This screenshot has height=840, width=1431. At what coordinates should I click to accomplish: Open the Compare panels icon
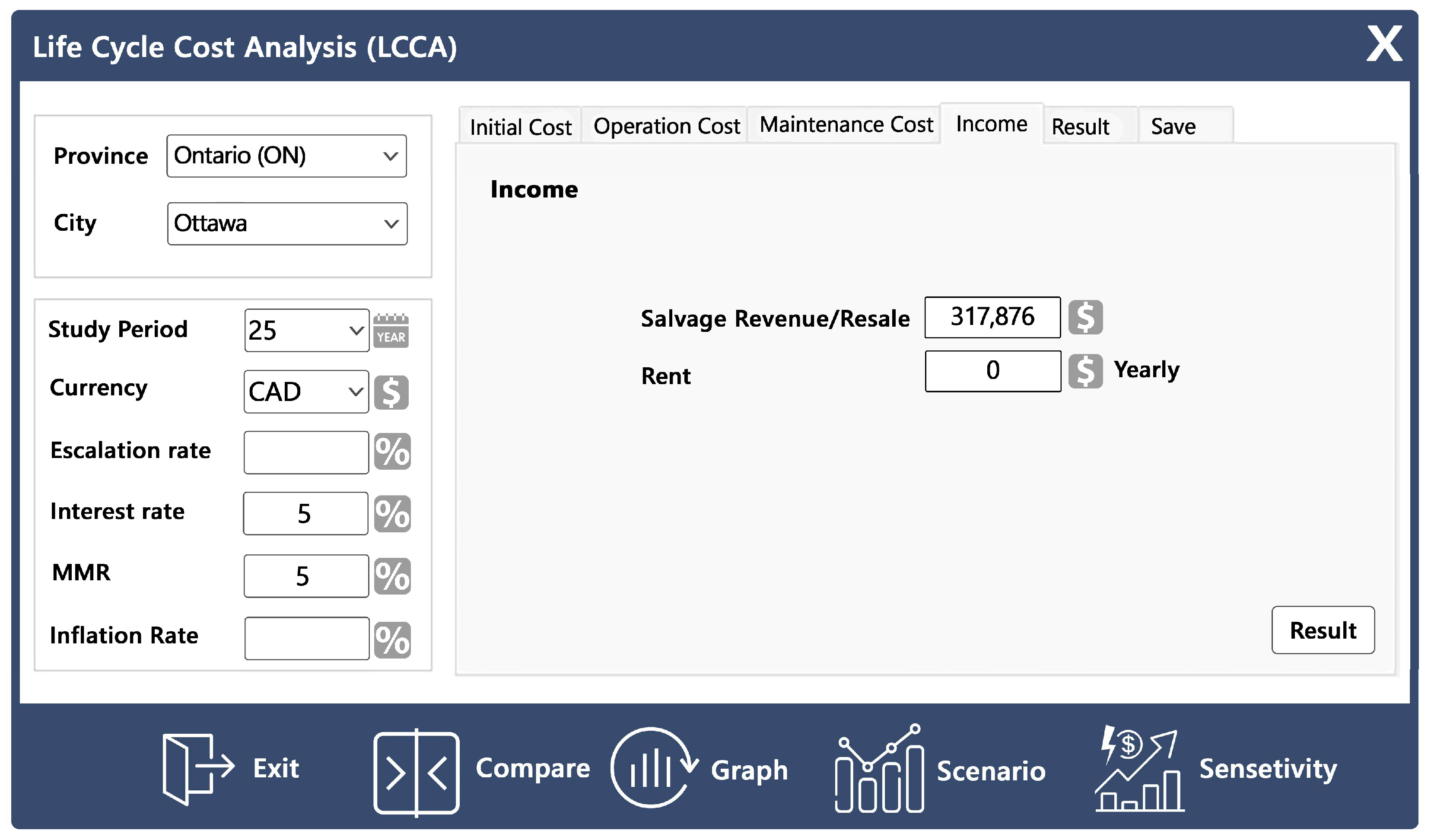tap(416, 773)
